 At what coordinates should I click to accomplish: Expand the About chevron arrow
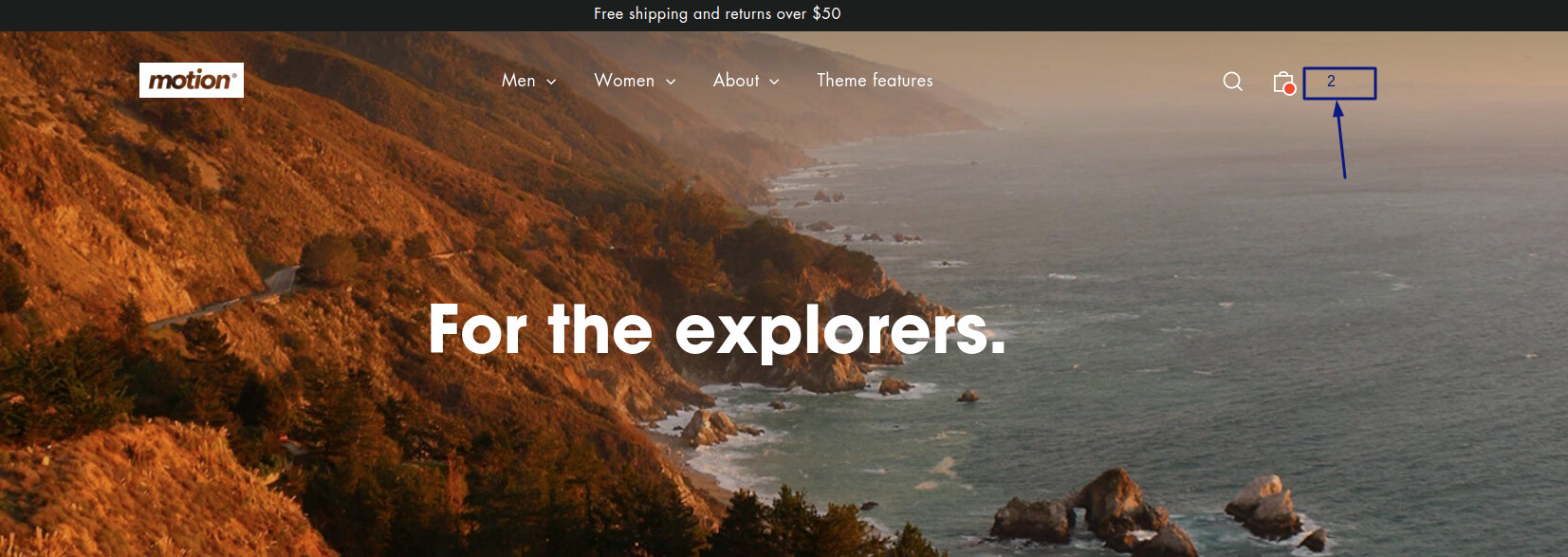point(774,82)
